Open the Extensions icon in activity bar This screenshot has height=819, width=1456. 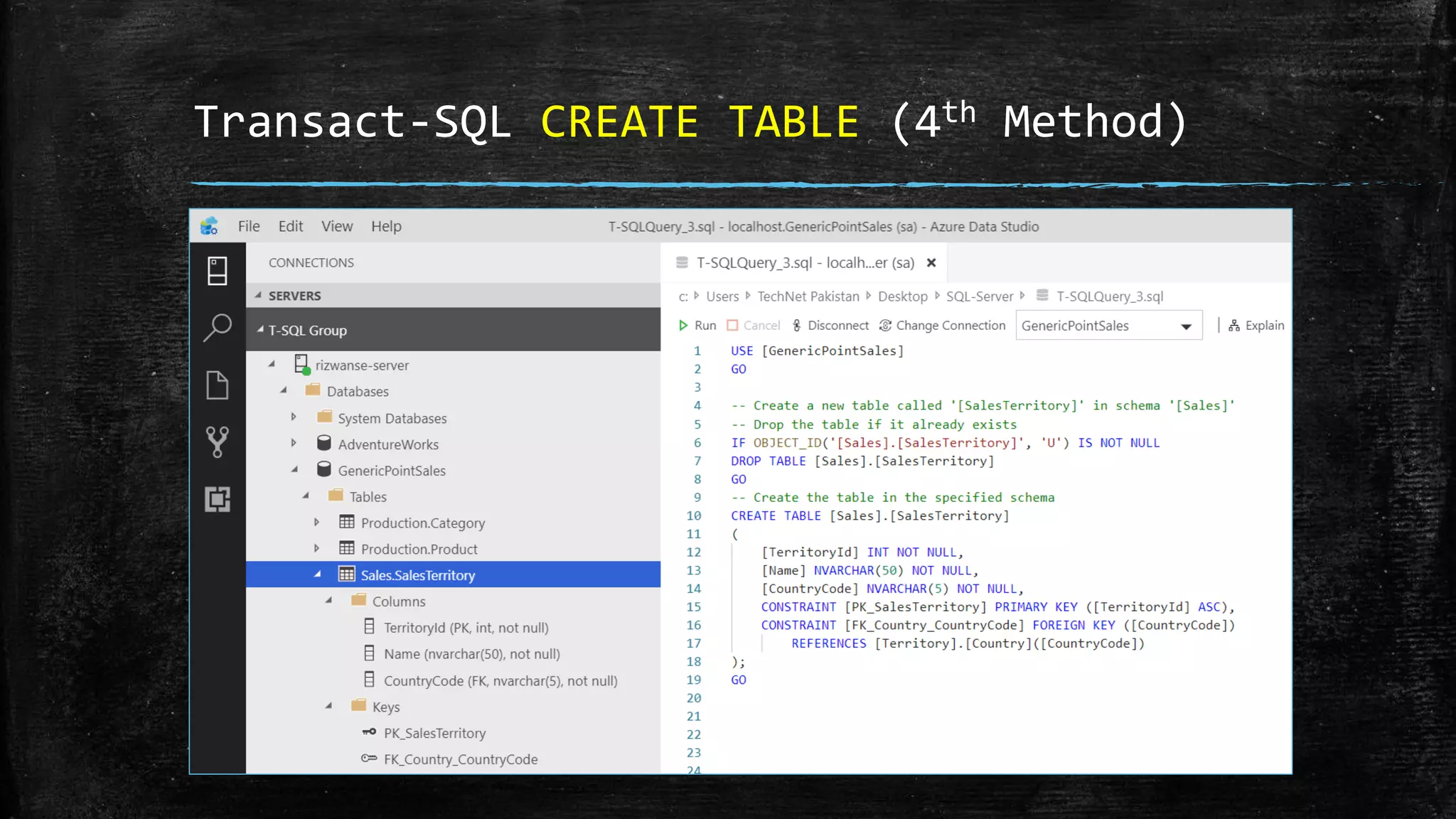(x=217, y=499)
